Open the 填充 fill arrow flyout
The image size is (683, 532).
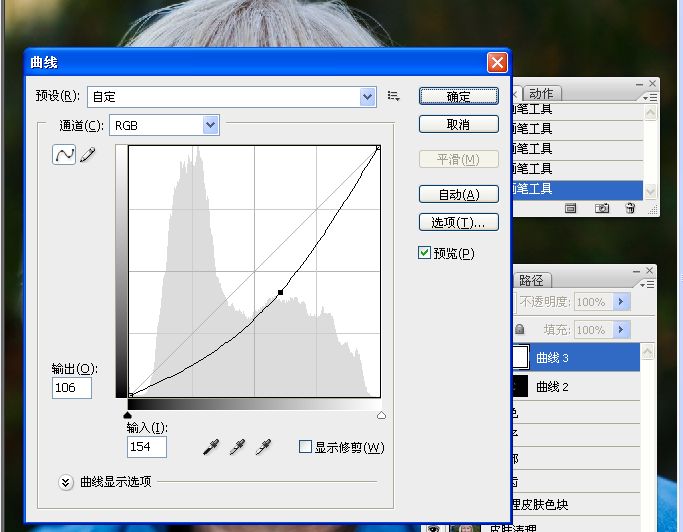click(621, 329)
